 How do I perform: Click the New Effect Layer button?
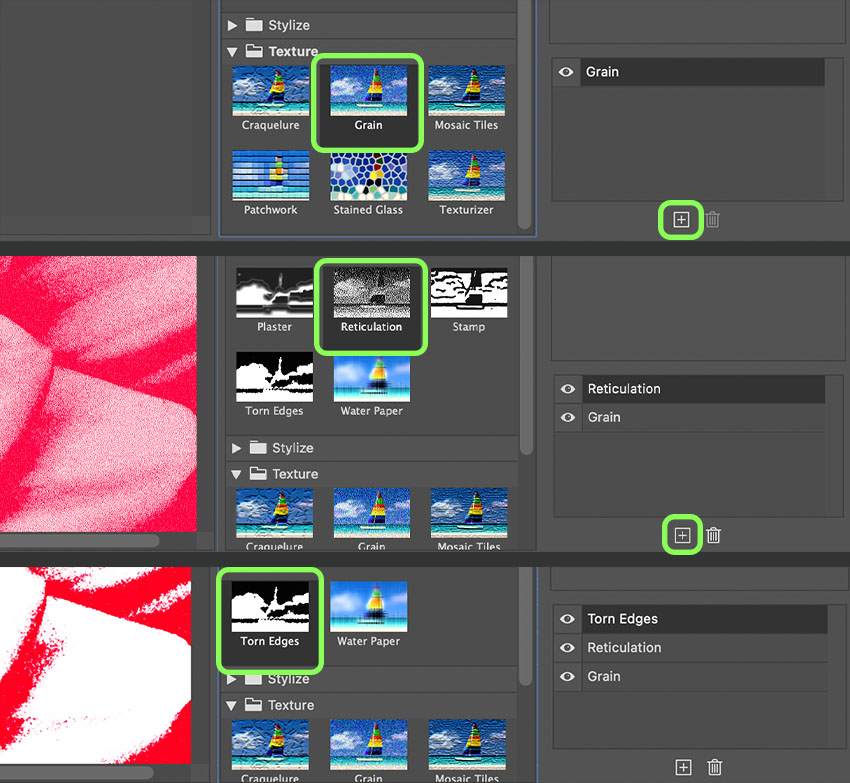tap(681, 220)
